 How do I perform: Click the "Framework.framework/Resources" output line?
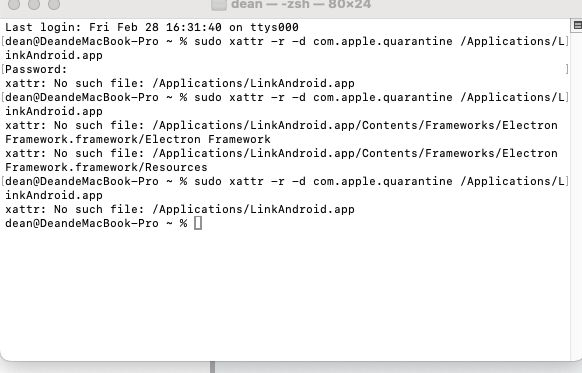(x=106, y=167)
